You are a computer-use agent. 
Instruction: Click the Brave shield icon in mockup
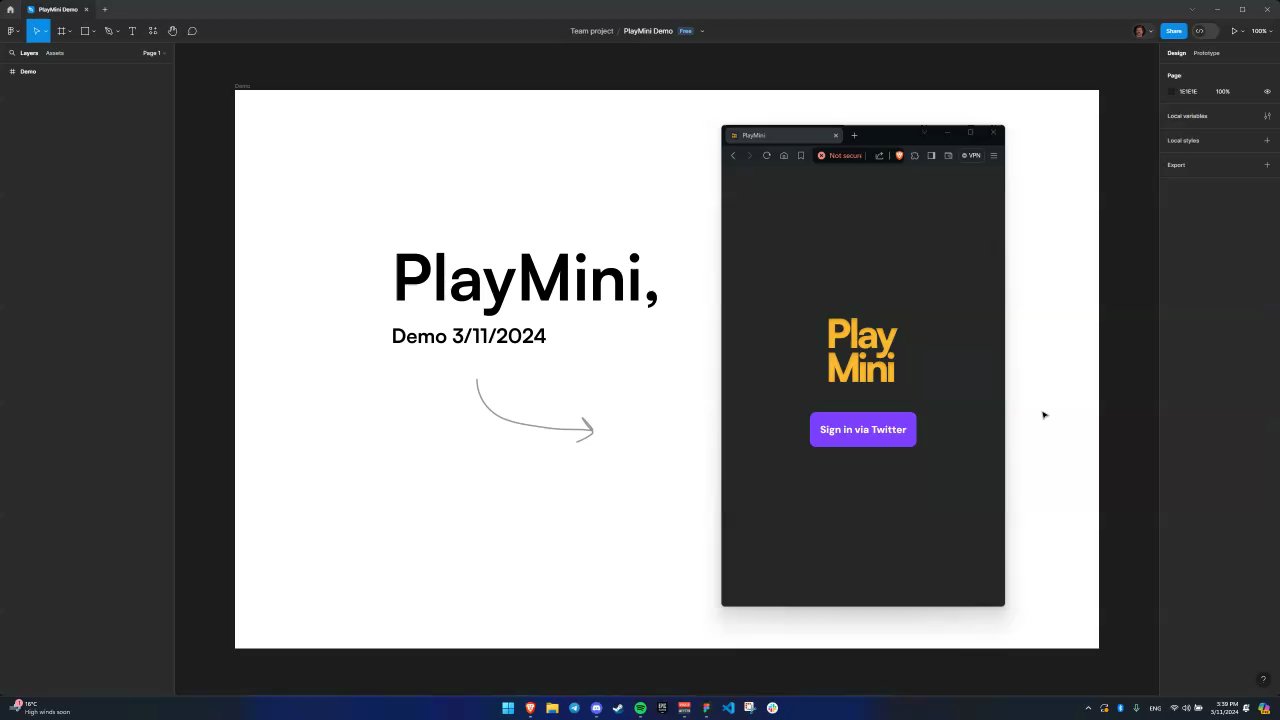pos(899,155)
